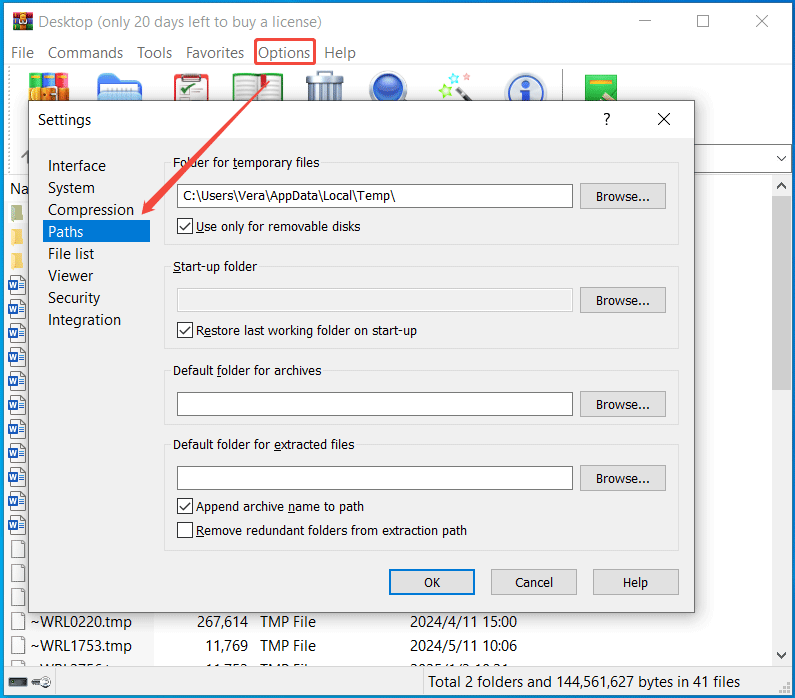The height and width of the screenshot is (698, 795).
Task: Open the Tools menu
Action: tap(155, 53)
